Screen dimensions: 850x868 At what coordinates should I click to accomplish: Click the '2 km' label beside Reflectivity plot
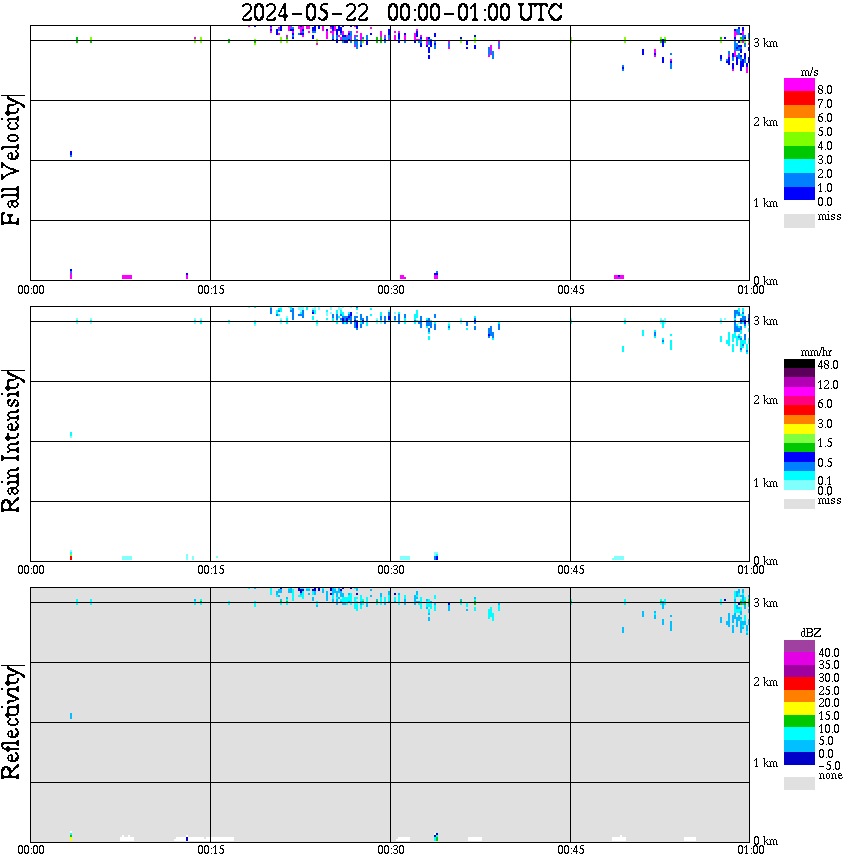pos(765,682)
